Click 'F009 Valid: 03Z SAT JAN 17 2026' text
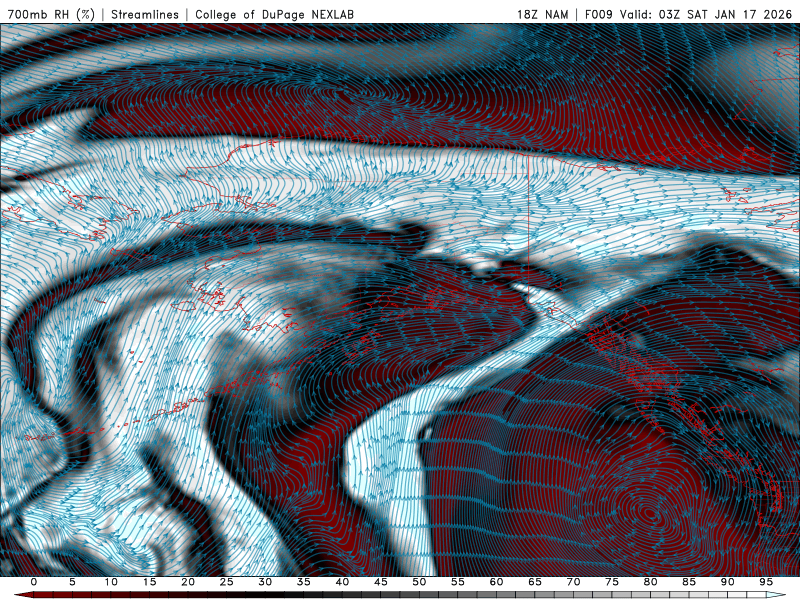800x600 pixels. coord(688,14)
